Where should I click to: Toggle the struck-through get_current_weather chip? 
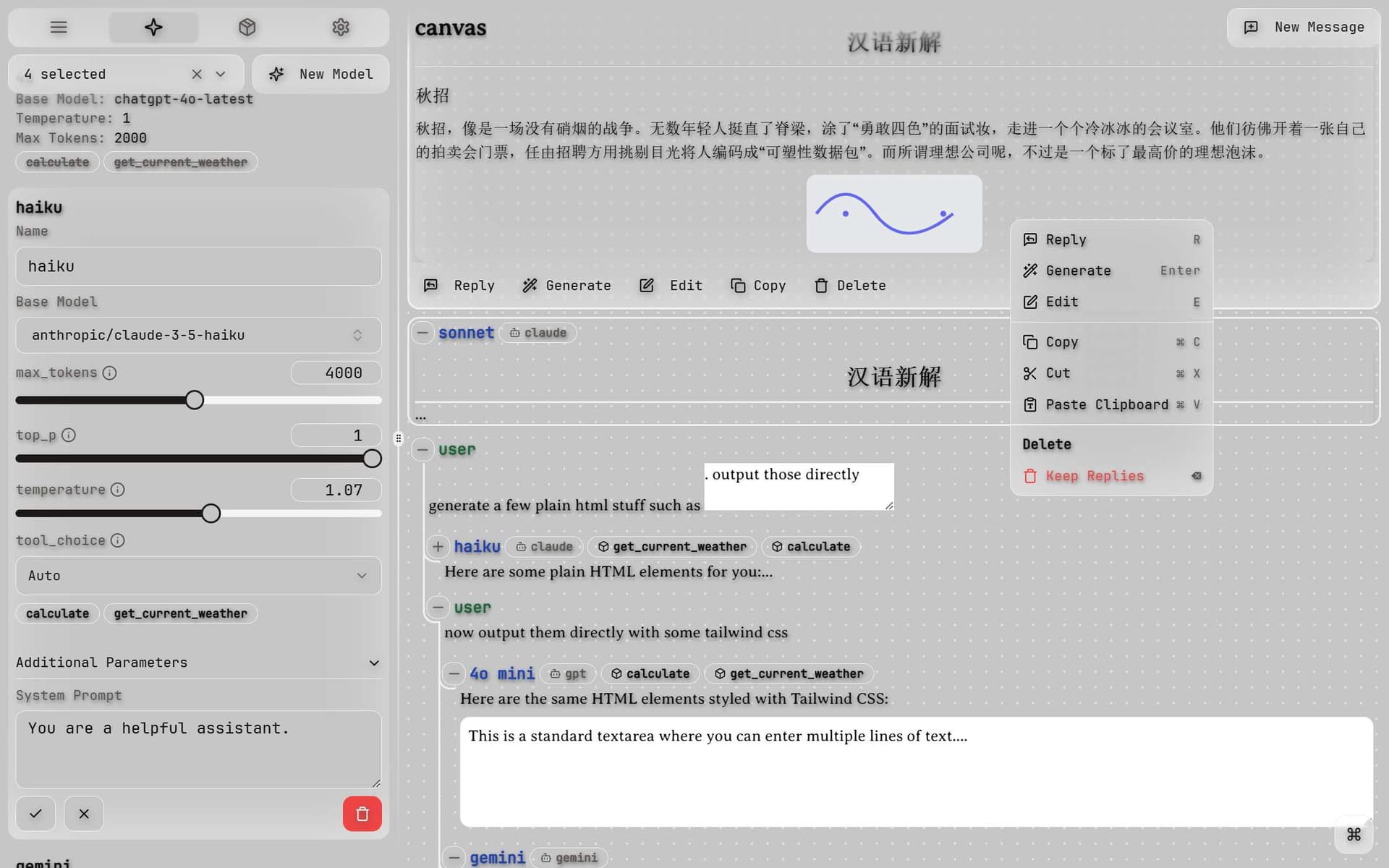(180, 162)
